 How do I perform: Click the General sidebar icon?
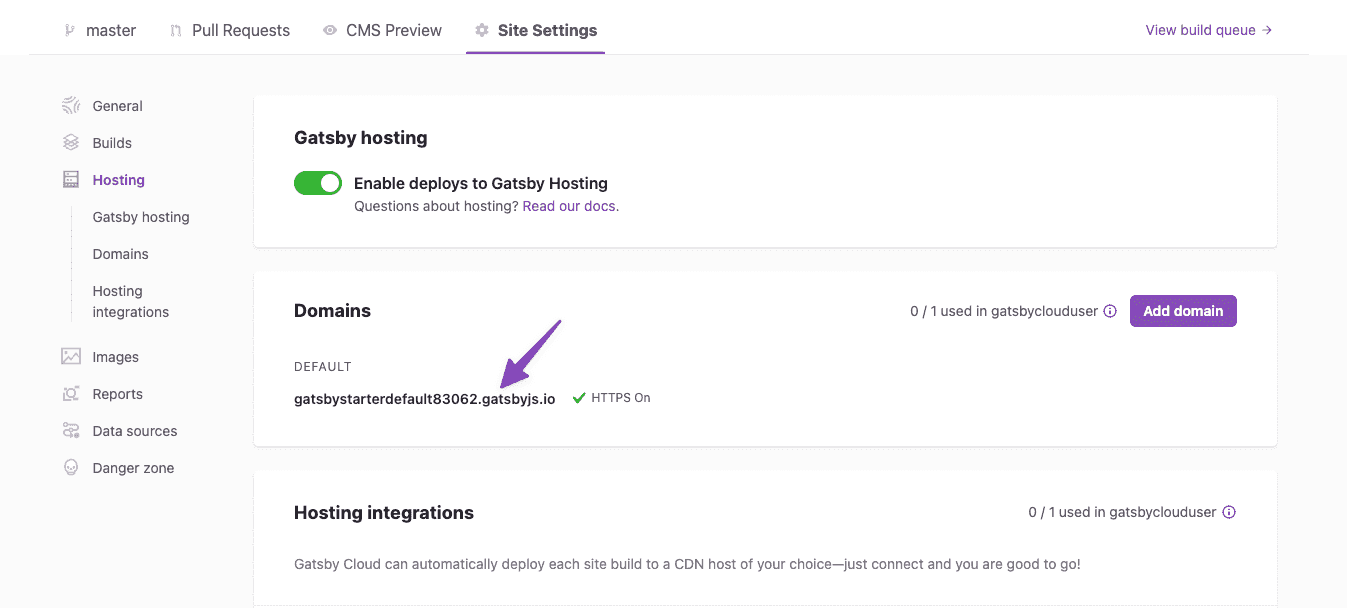pyautogui.click(x=71, y=106)
